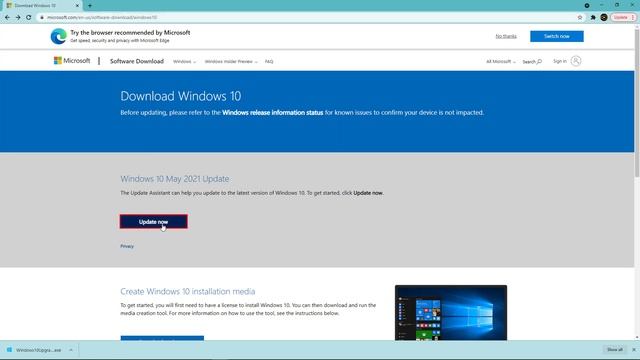Screen dimensions: 640x360
Task: Open Windows release information status link
Action: pyautogui.click(x=273, y=113)
